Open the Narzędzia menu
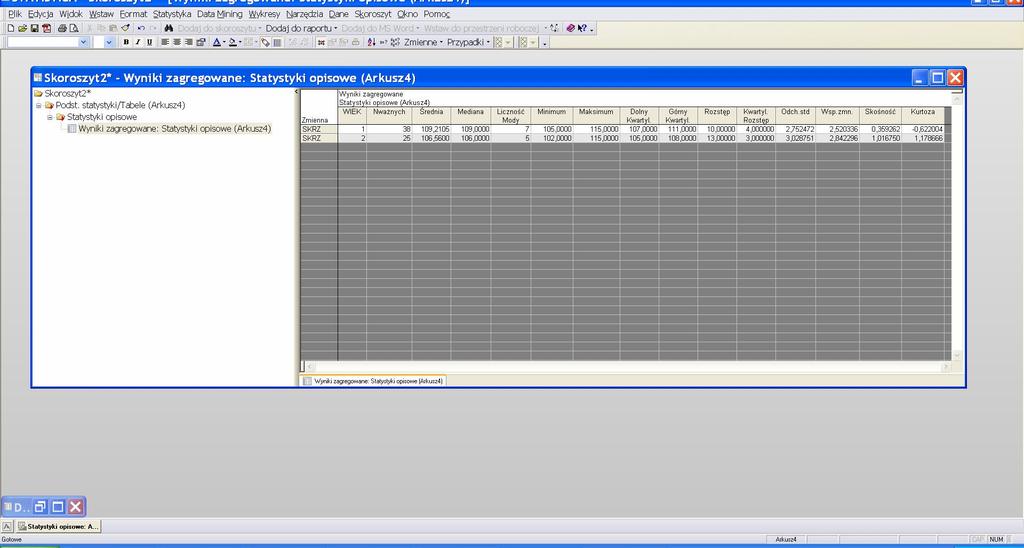 click(x=304, y=14)
